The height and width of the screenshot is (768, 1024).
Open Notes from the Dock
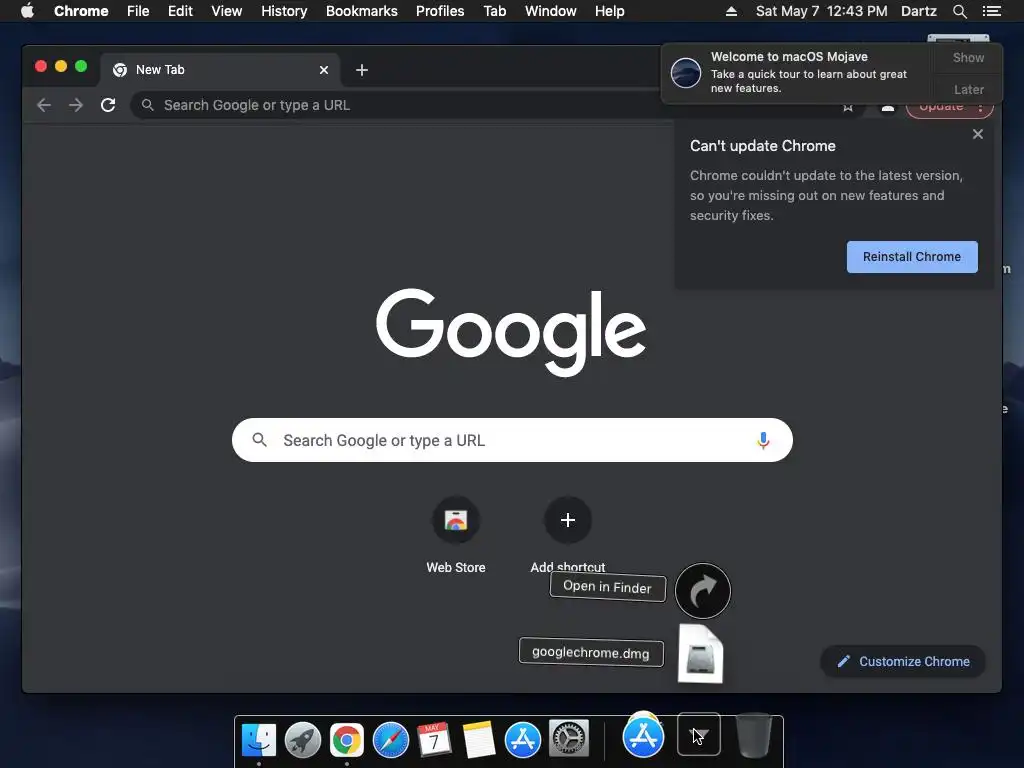coord(479,740)
